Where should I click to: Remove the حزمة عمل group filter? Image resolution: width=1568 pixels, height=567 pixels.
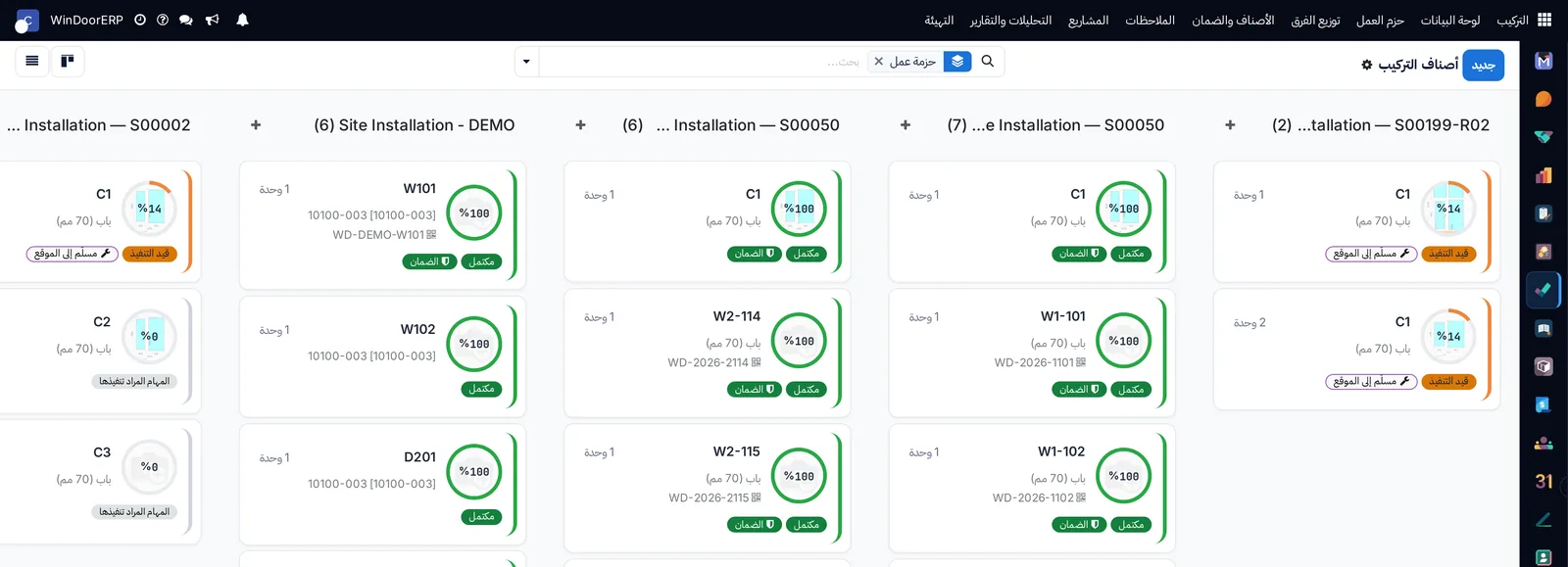click(x=878, y=62)
